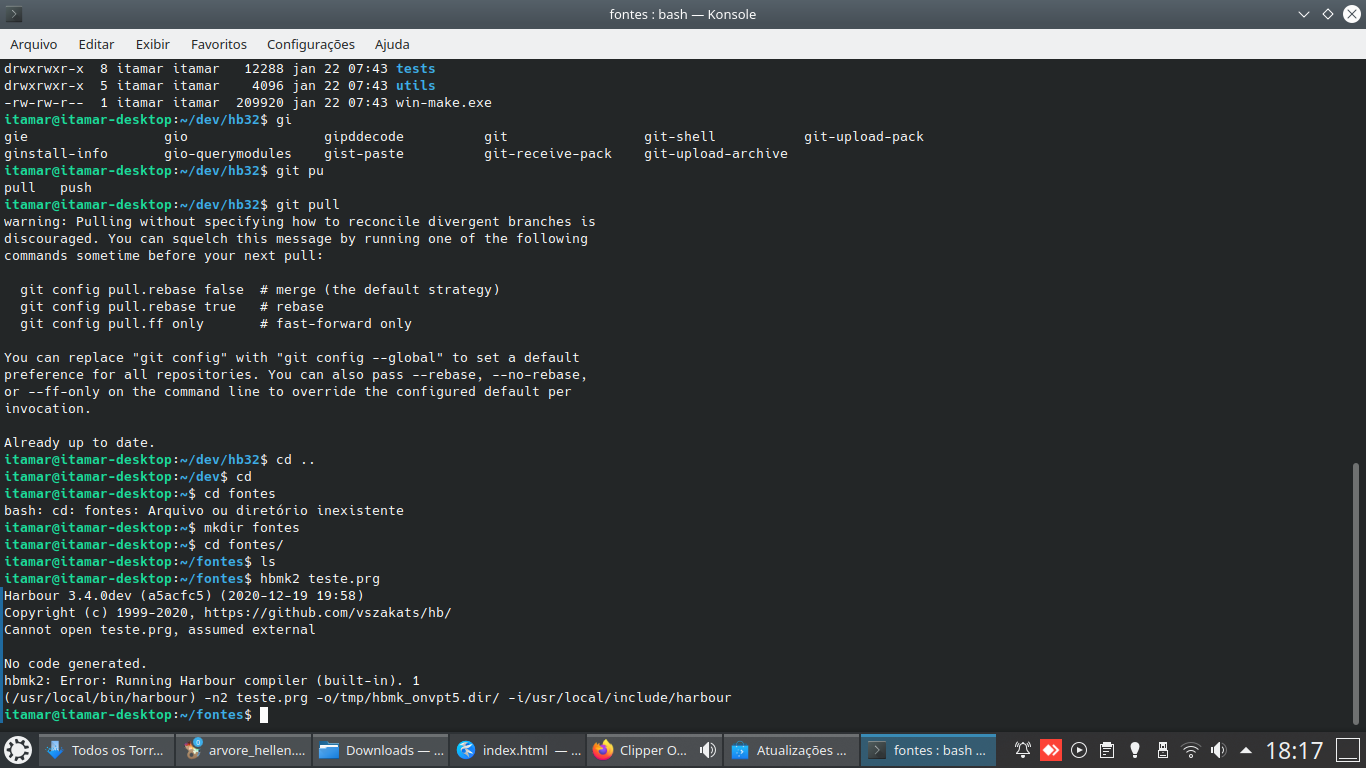Open the removable USB devices tray icon
This screenshot has height=768, width=1366.
click(x=1163, y=750)
